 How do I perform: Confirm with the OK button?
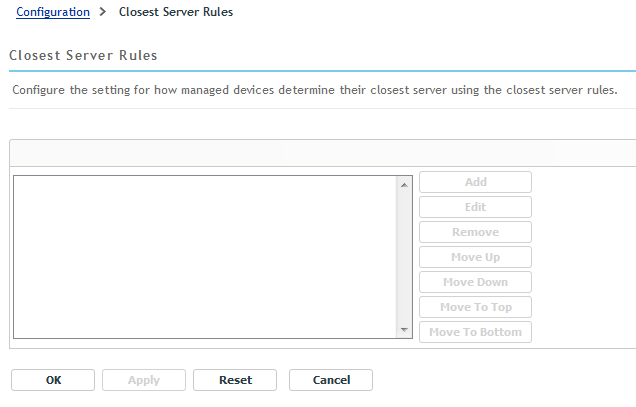click(53, 380)
